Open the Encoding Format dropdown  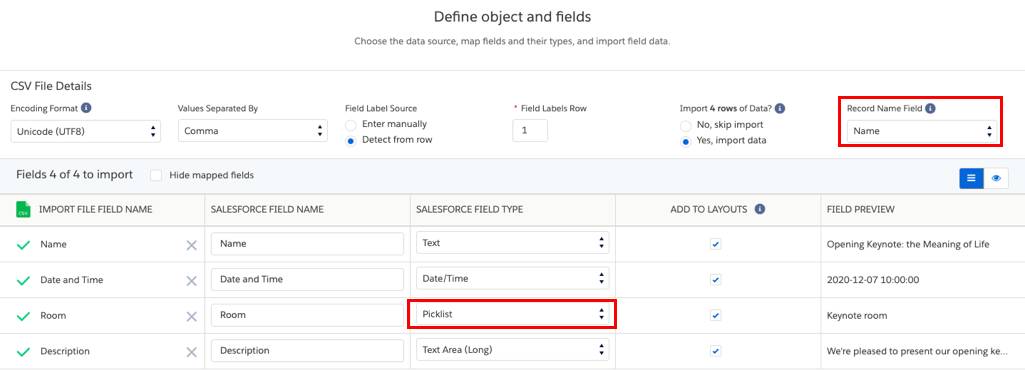86,131
